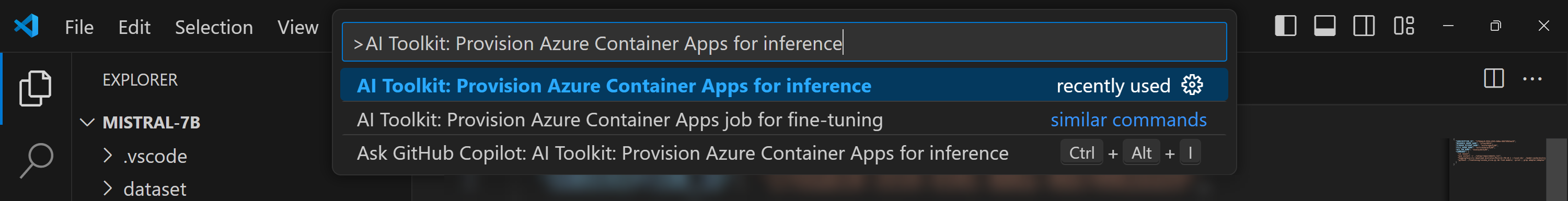
Task: Customize layout icon in title bar
Action: click(x=1404, y=26)
